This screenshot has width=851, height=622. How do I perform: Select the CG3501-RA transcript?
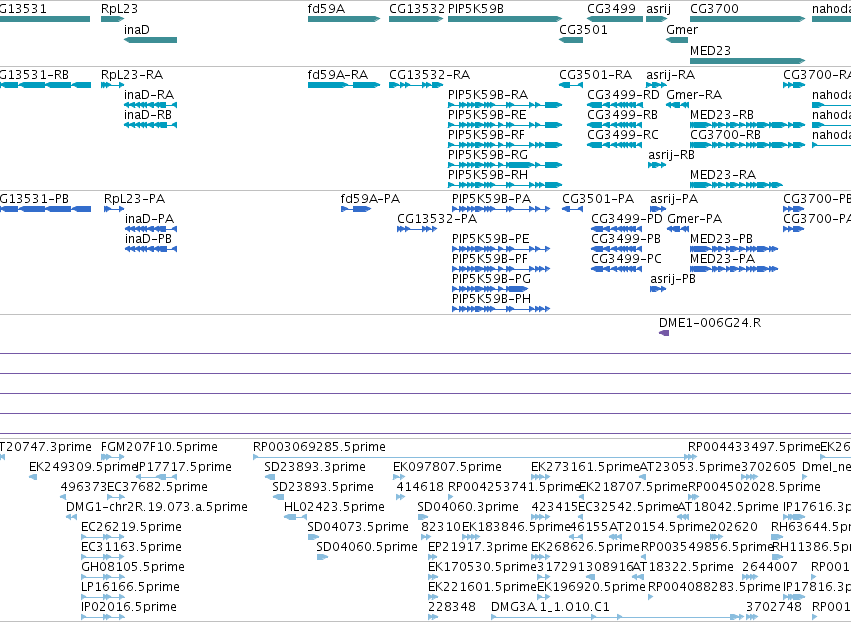571,85
